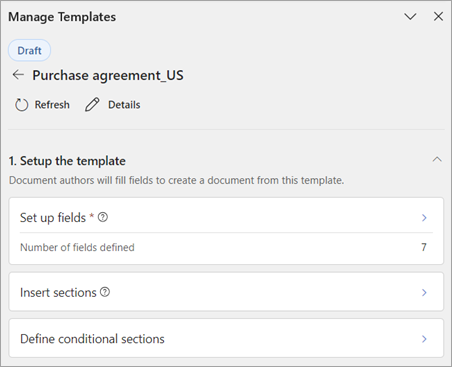Click the Manage Templates pane title

coord(62,17)
